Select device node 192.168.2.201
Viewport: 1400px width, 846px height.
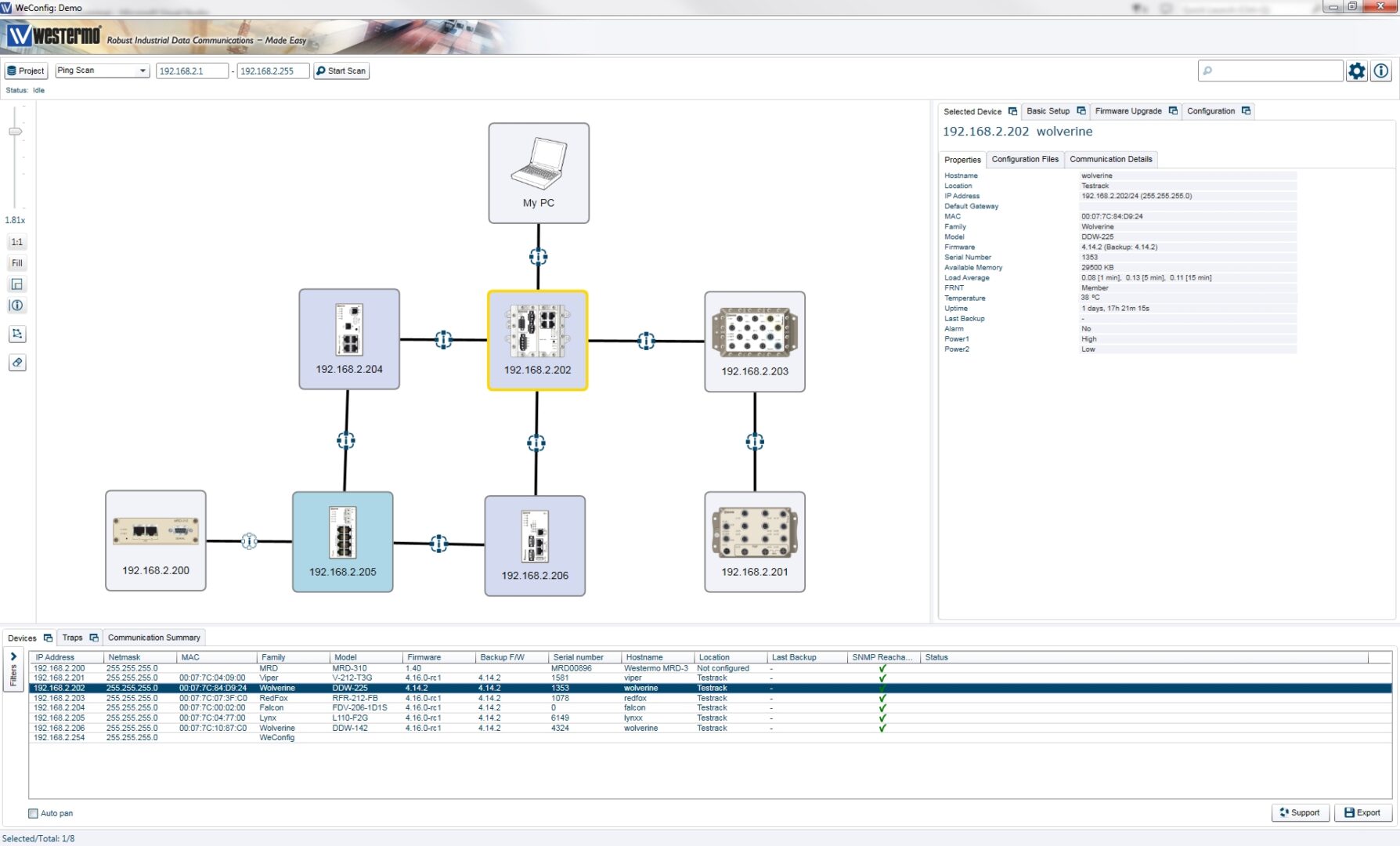tap(755, 542)
